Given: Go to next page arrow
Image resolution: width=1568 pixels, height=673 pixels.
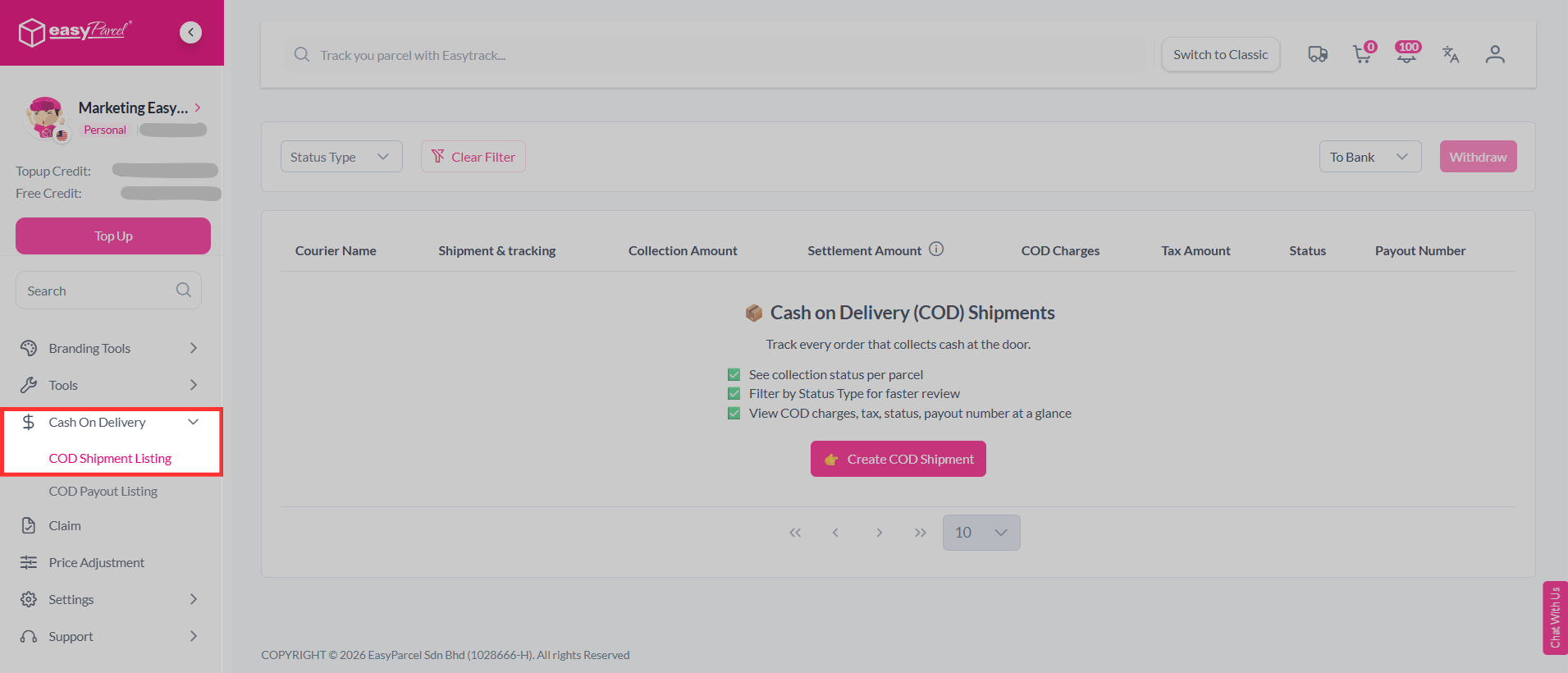Looking at the screenshot, I should click(879, 533).
